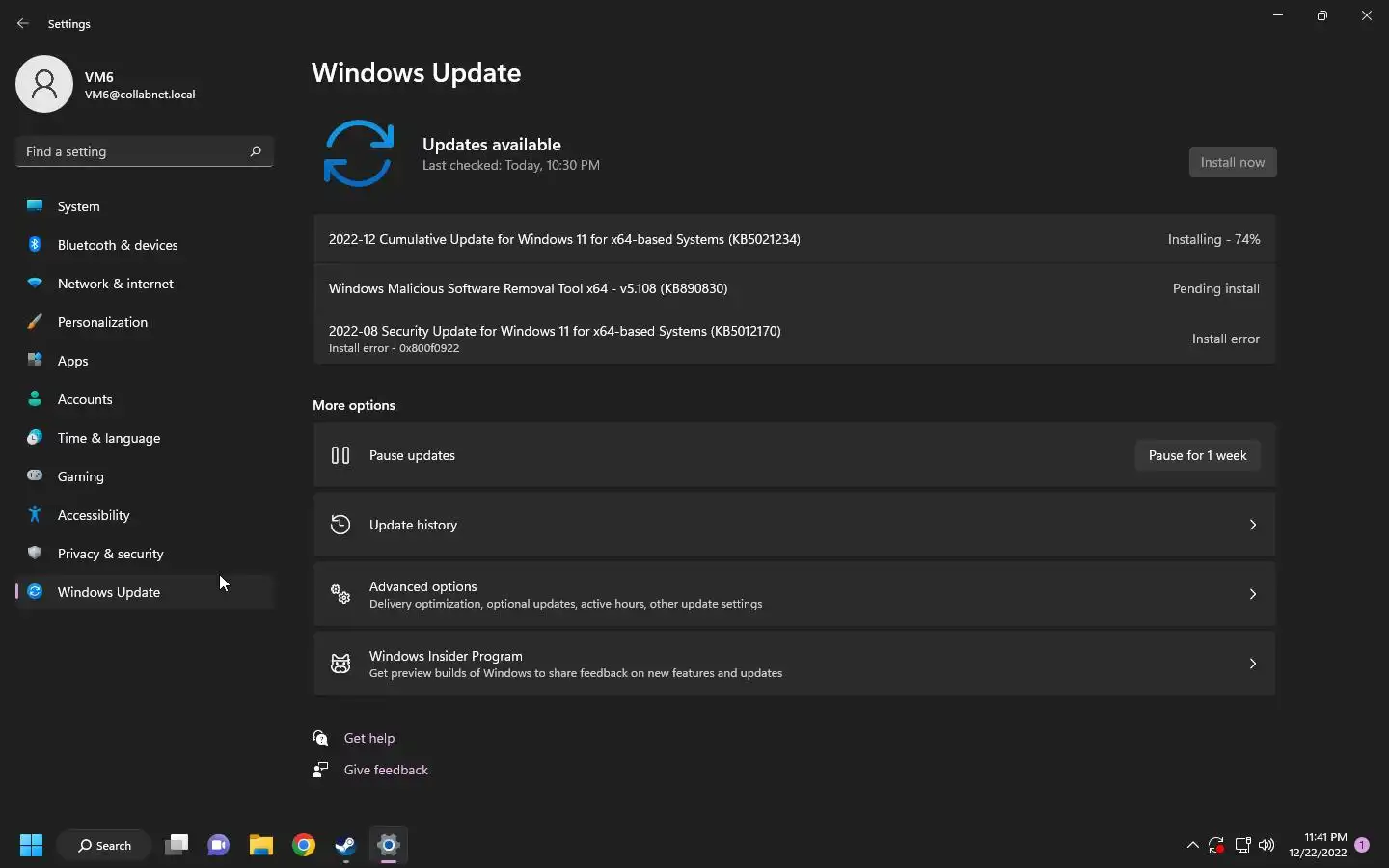
Task: Expand Windows Insider Program chevron arrow
Action: (x=1253, y=664)
